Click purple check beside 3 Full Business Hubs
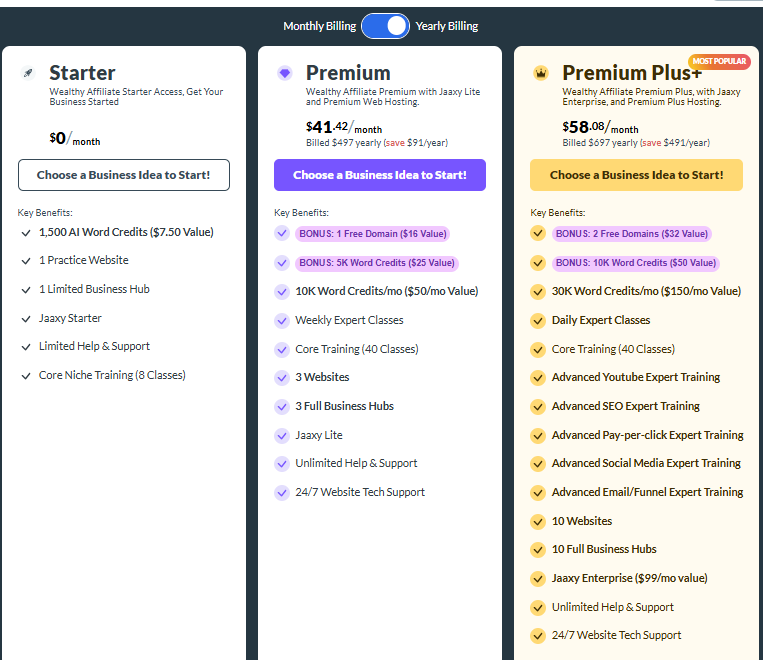 click(x=282, y=406)
